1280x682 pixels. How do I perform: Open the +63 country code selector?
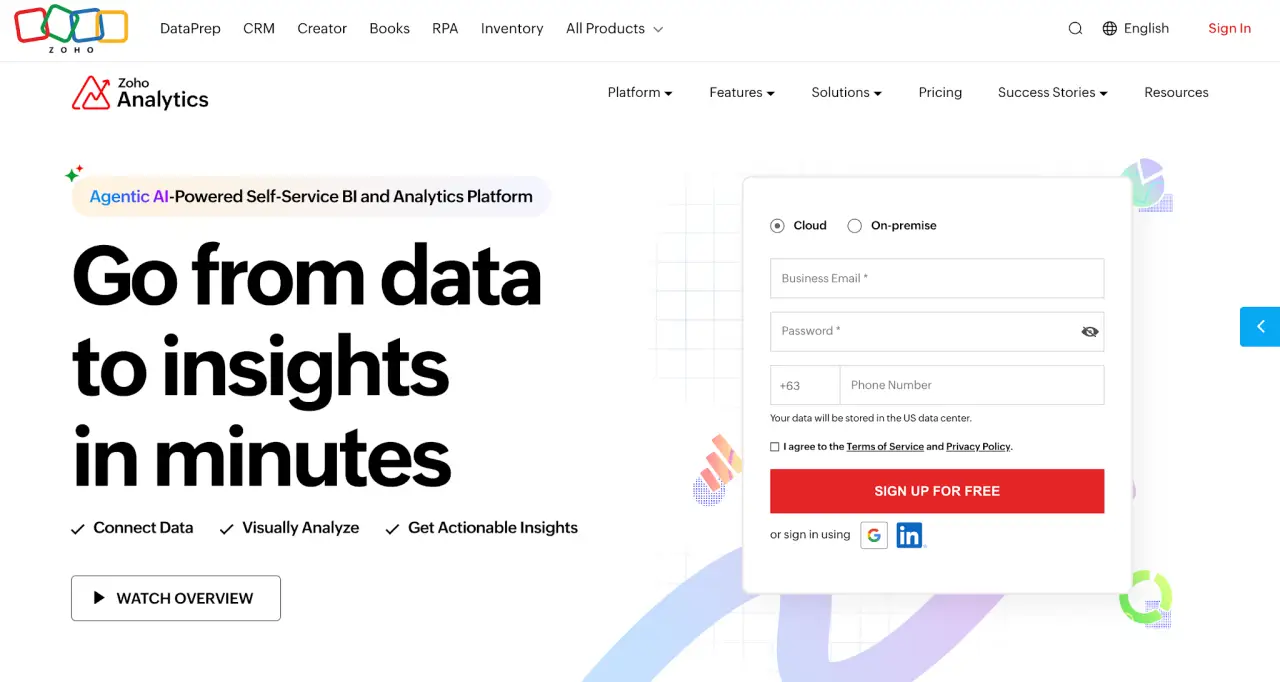pos(805,385)
